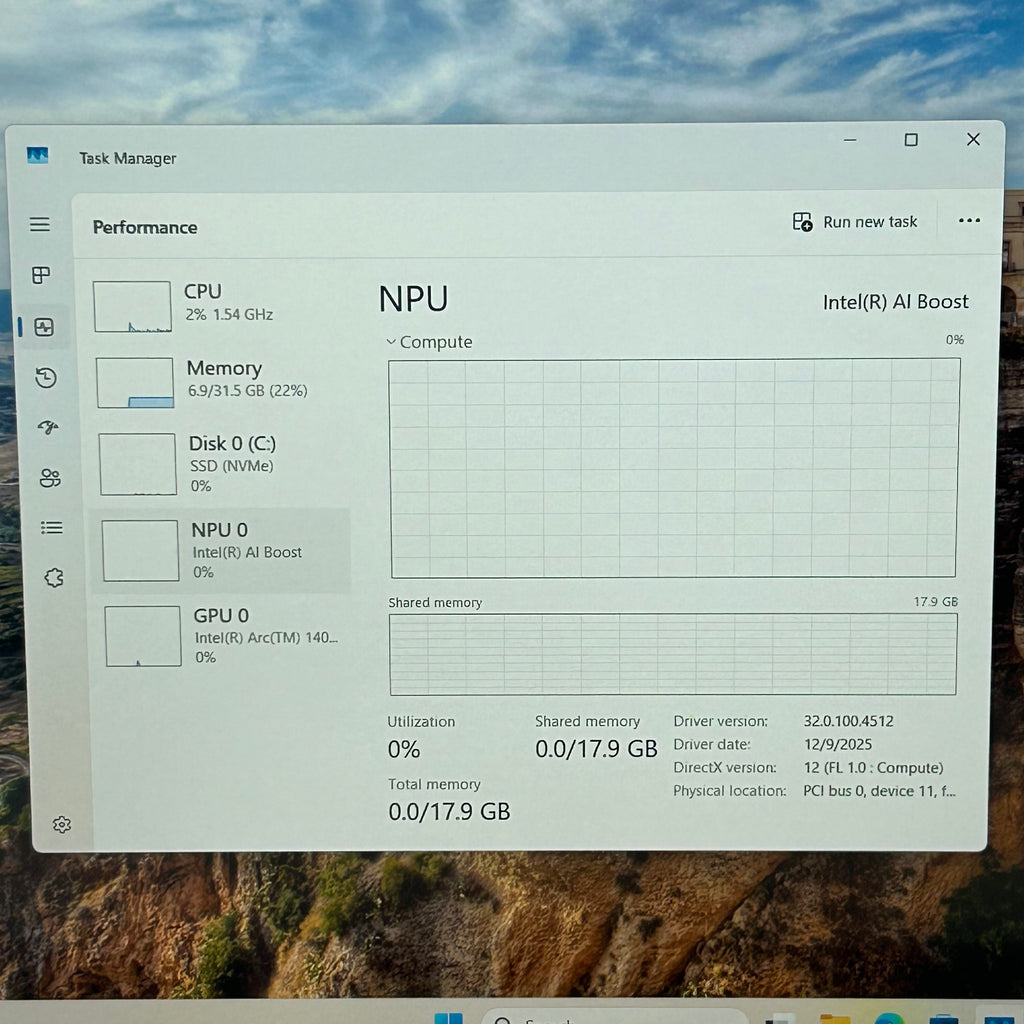Minimize the Task Manager window
The image size is (1024, 1024).
[x=850, y=140]
